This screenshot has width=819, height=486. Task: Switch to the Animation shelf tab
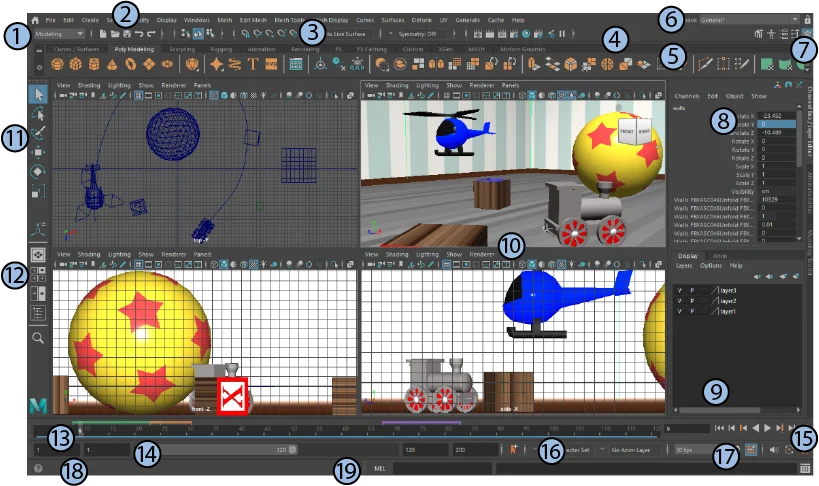click(261, 50)
